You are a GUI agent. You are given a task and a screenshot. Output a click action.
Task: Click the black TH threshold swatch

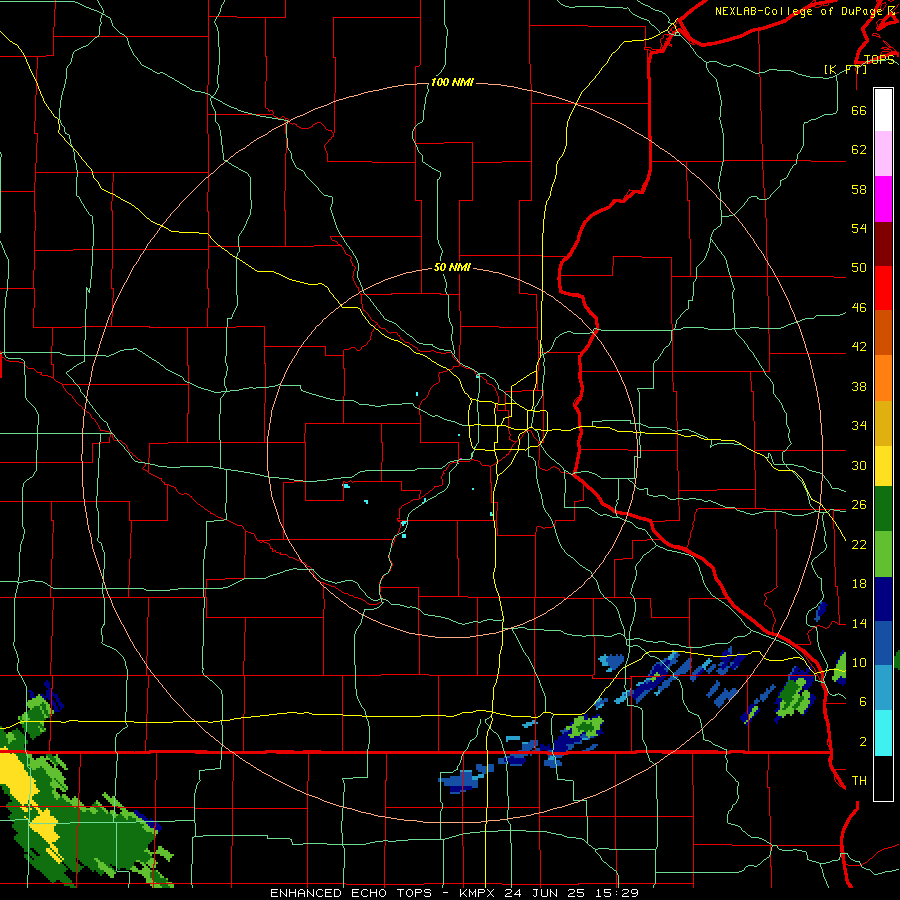(x=883, y=778)
